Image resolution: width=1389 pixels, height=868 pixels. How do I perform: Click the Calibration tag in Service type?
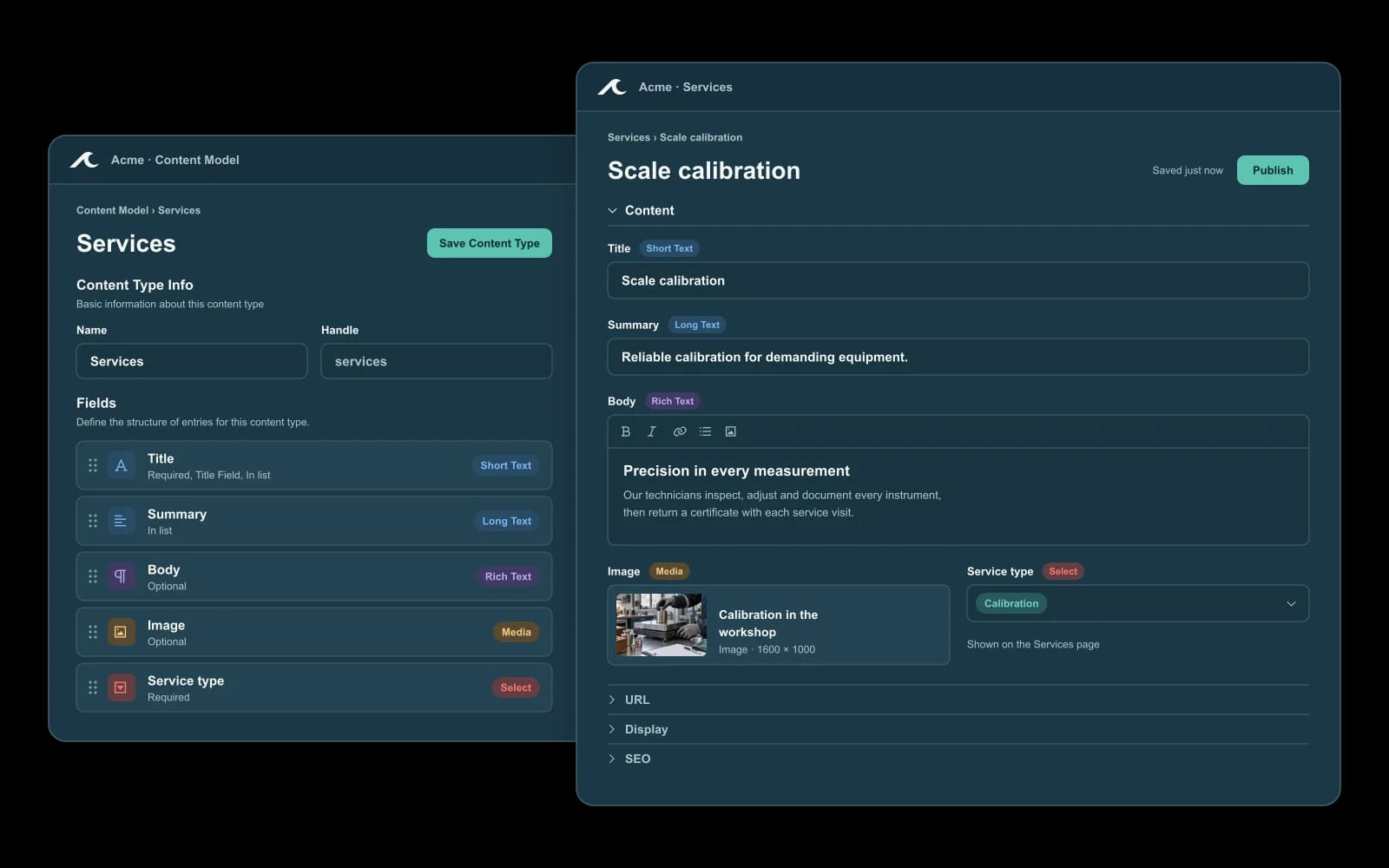[1011, 603]
